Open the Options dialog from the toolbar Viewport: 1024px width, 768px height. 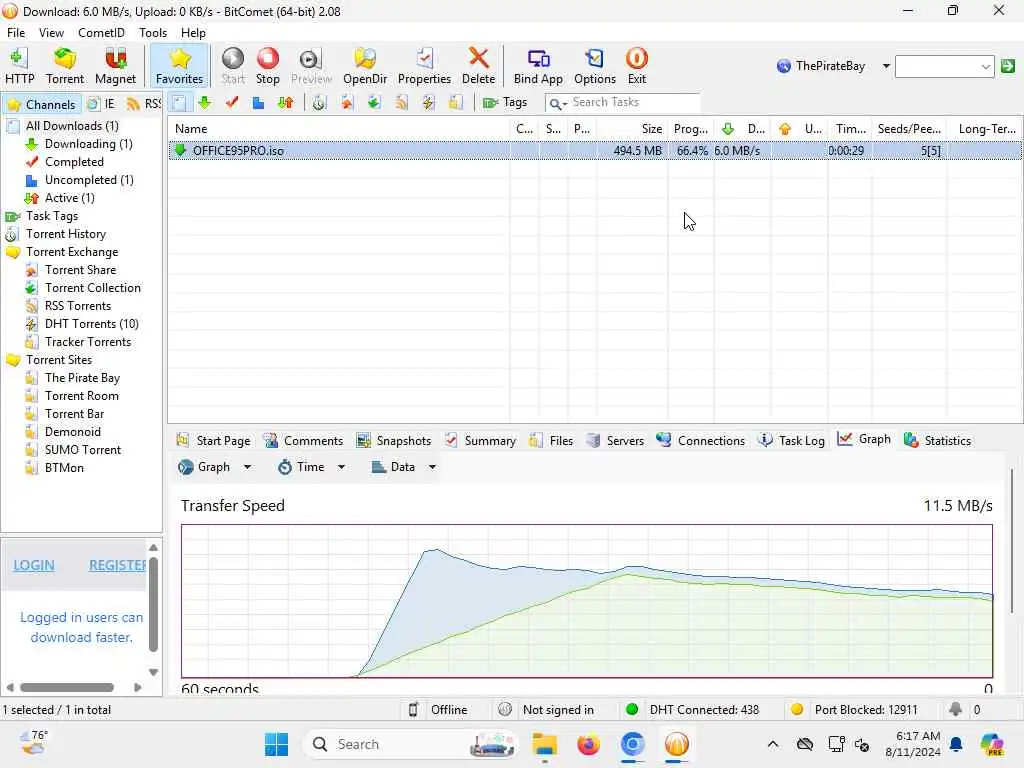coord(595,66)
